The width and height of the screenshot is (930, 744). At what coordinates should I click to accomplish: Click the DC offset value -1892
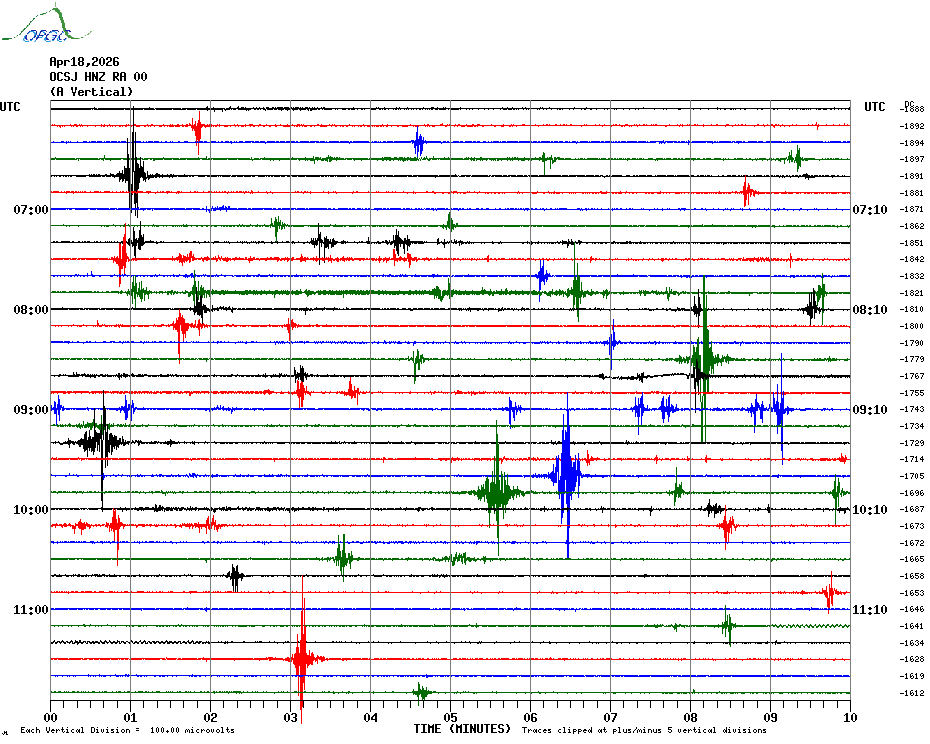click(x=912, y=126)
